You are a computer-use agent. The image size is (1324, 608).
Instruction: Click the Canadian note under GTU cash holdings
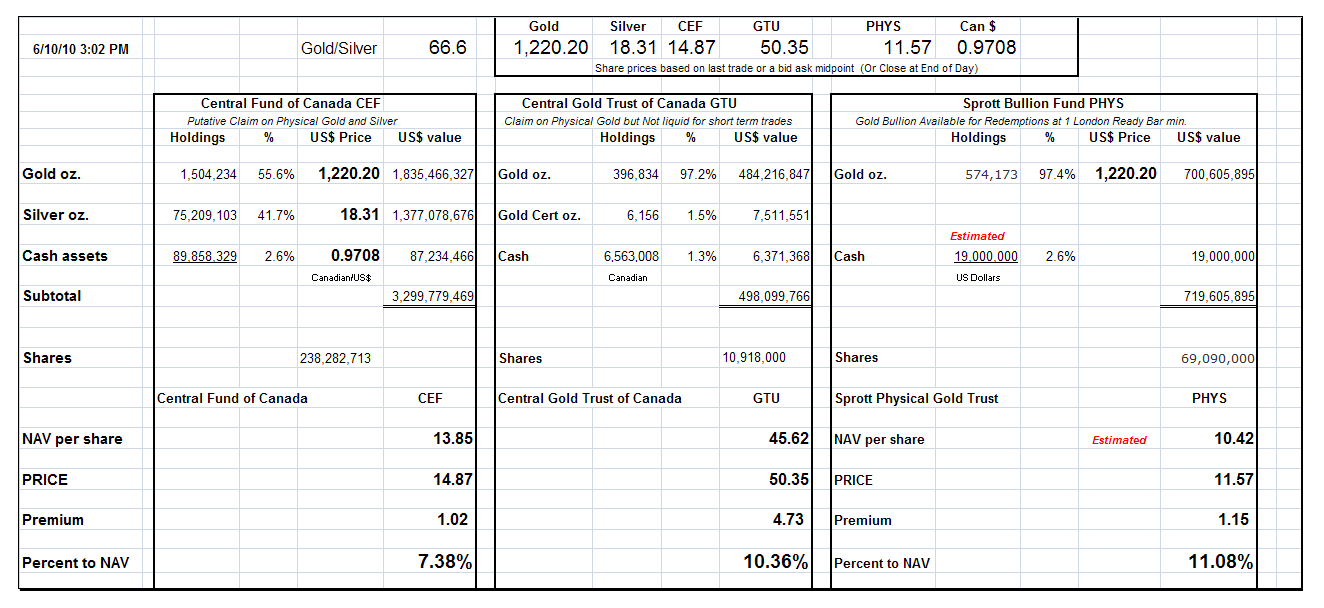tap(628, 277)
